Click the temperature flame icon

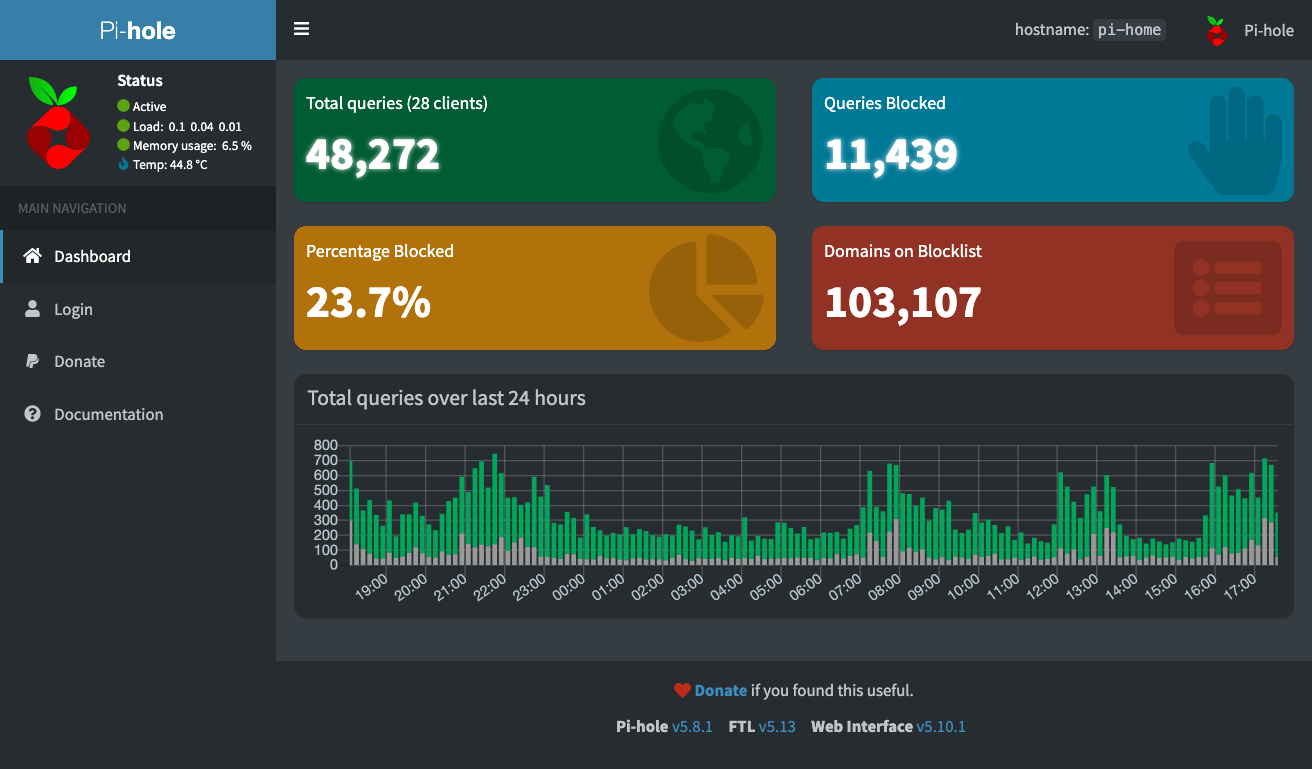coord(124,164)
